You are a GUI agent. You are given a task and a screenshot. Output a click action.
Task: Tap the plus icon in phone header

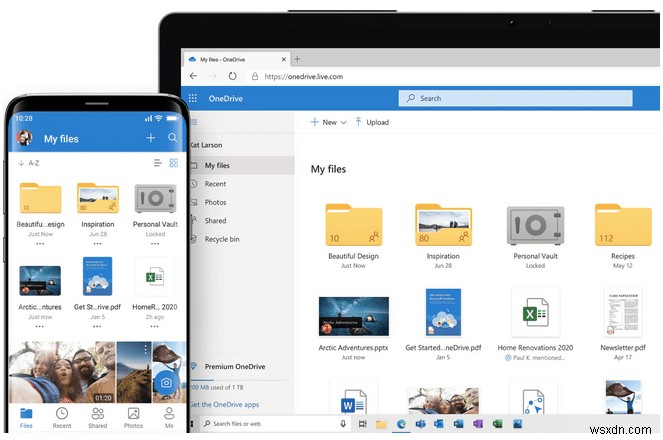tap(151, 138)
